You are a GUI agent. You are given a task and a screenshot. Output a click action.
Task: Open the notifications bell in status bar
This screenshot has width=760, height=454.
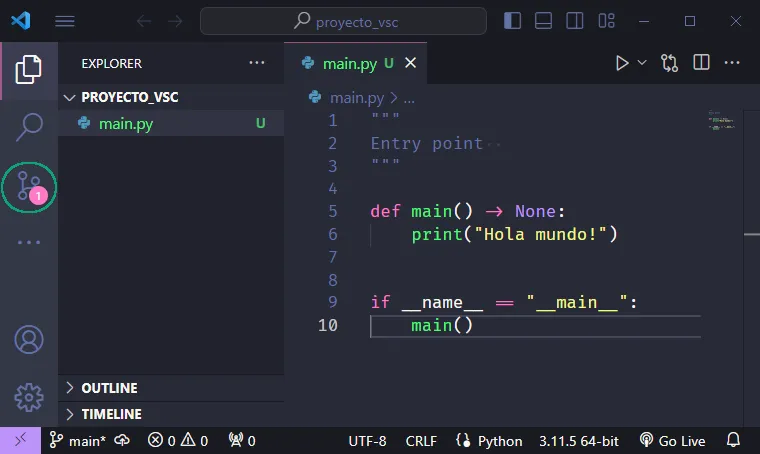tap(733, 441)
